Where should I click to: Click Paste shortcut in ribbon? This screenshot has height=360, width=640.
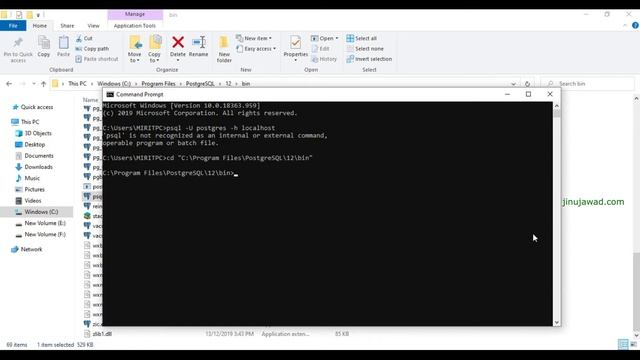(x=97, y=59)
